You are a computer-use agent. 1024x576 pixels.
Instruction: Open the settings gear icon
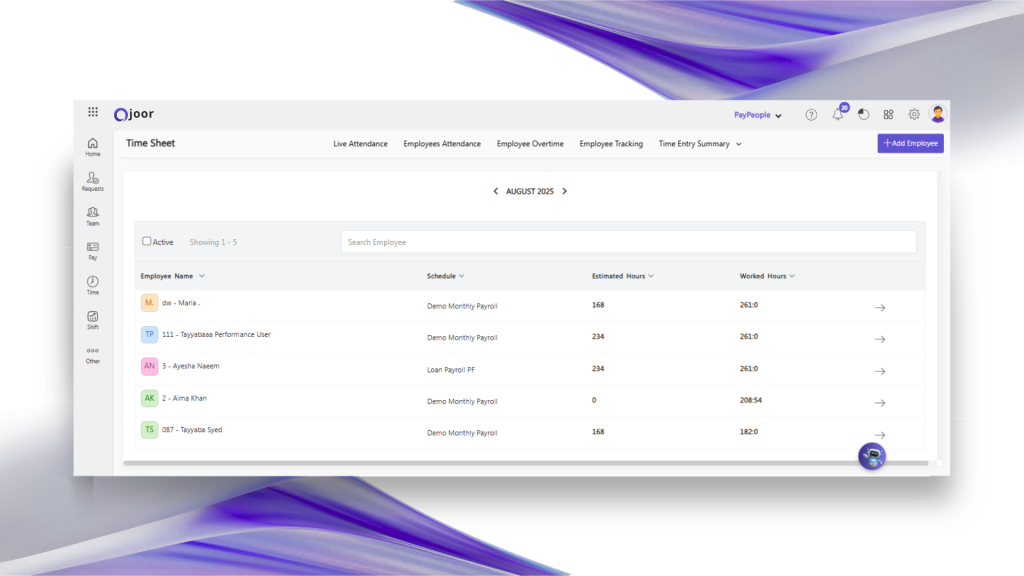point(914,114)
